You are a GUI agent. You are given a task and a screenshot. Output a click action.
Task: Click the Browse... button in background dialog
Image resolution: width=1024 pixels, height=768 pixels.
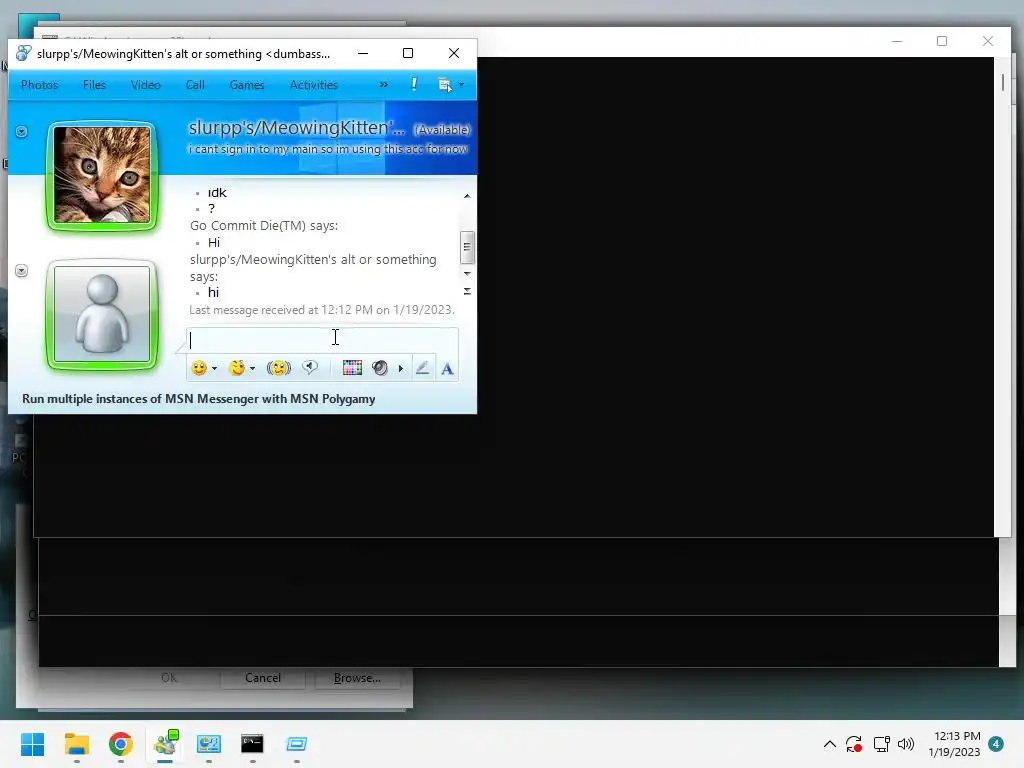pyautogui.click(x=357, y=678)
